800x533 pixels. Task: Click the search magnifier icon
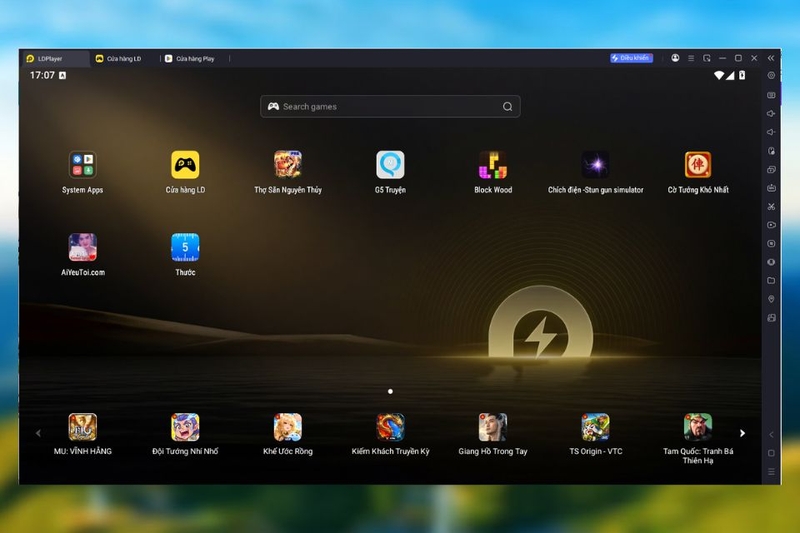click(507, 107)
